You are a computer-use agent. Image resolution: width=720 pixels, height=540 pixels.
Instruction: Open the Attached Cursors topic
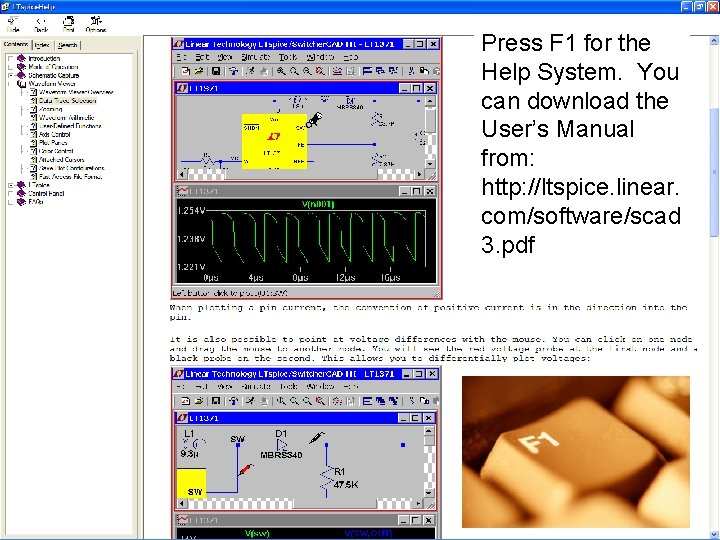(62, 160)
